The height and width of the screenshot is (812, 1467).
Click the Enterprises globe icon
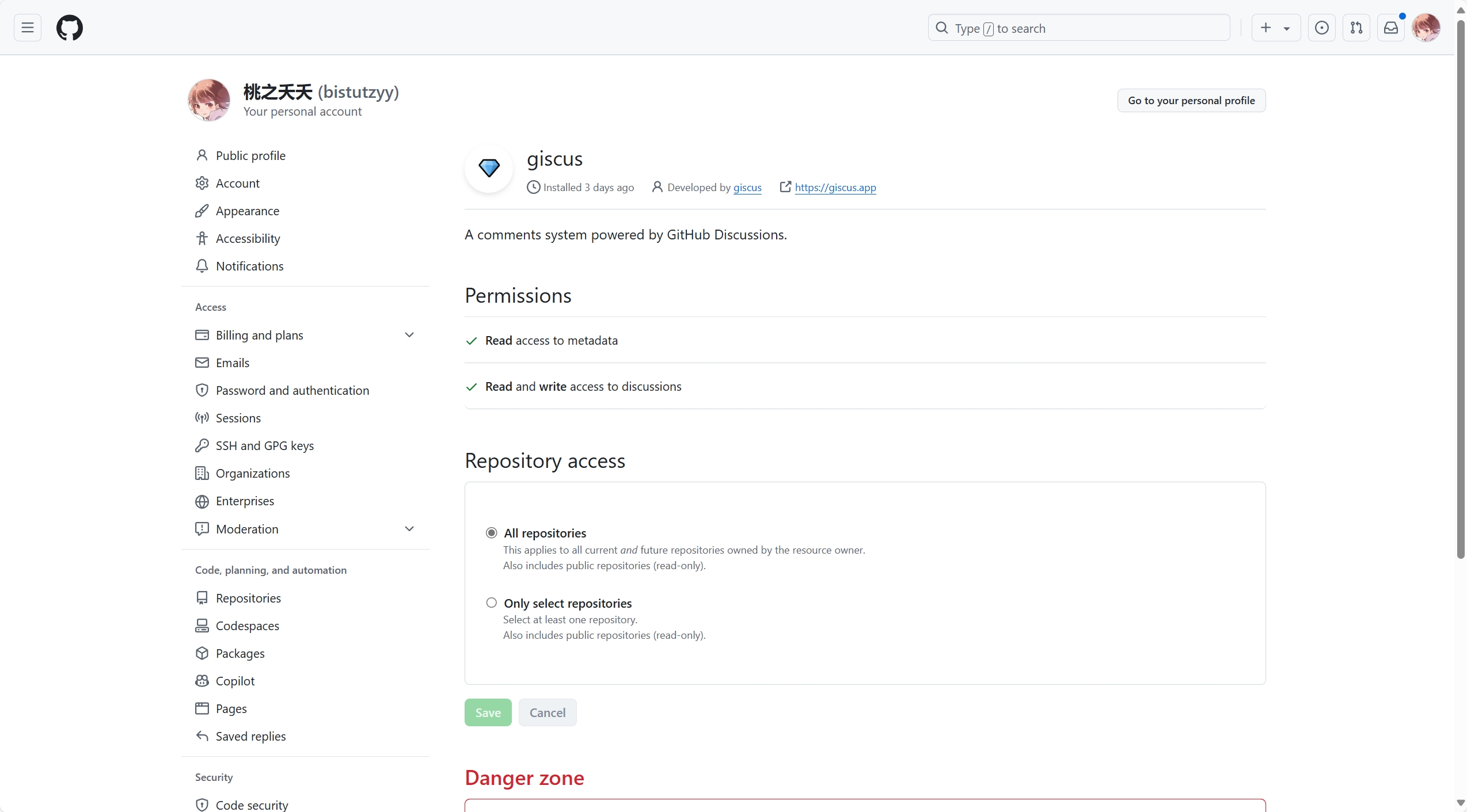coord(202,501)
